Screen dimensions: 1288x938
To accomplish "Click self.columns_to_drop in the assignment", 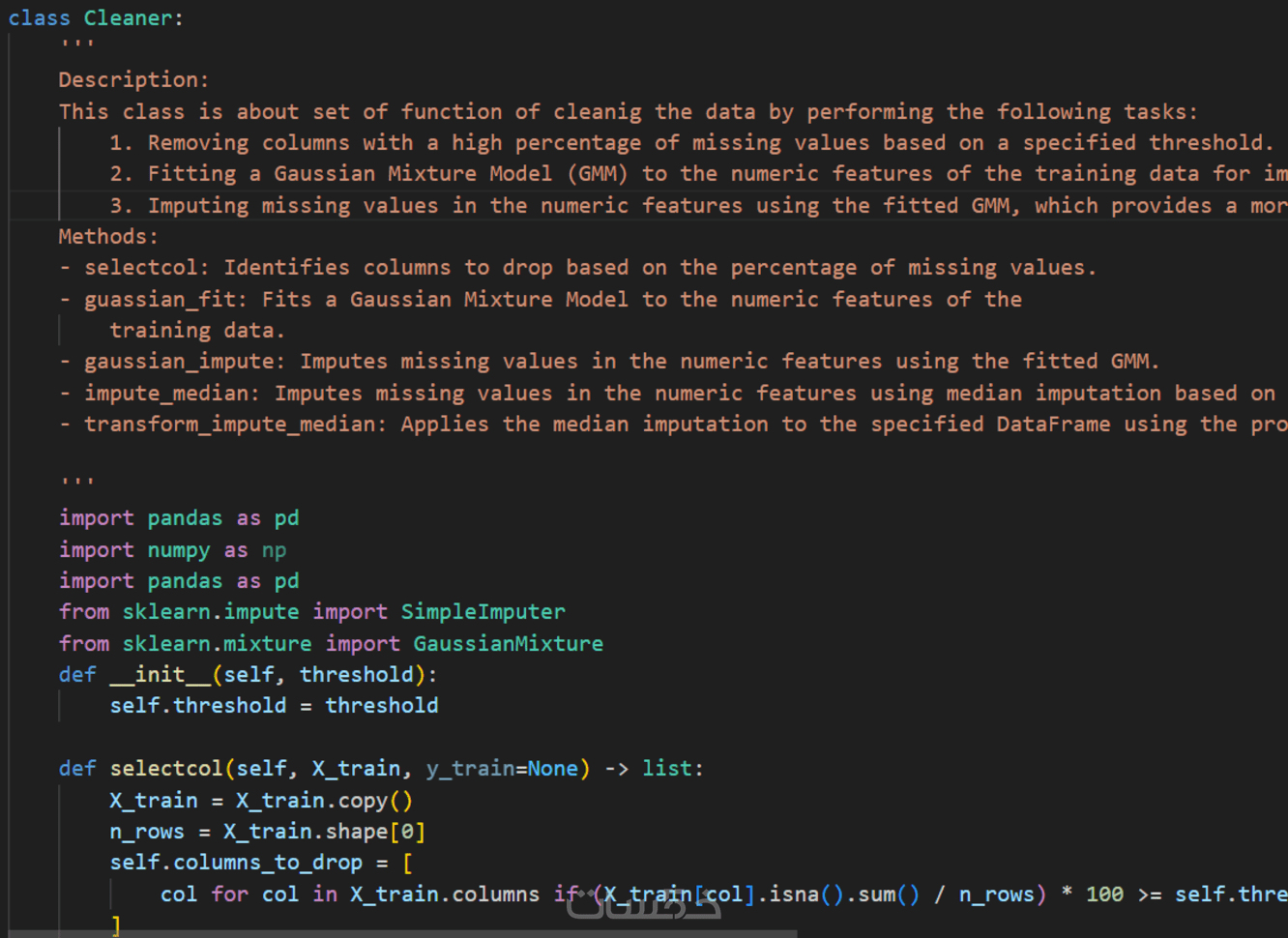I will click(236, 862).
